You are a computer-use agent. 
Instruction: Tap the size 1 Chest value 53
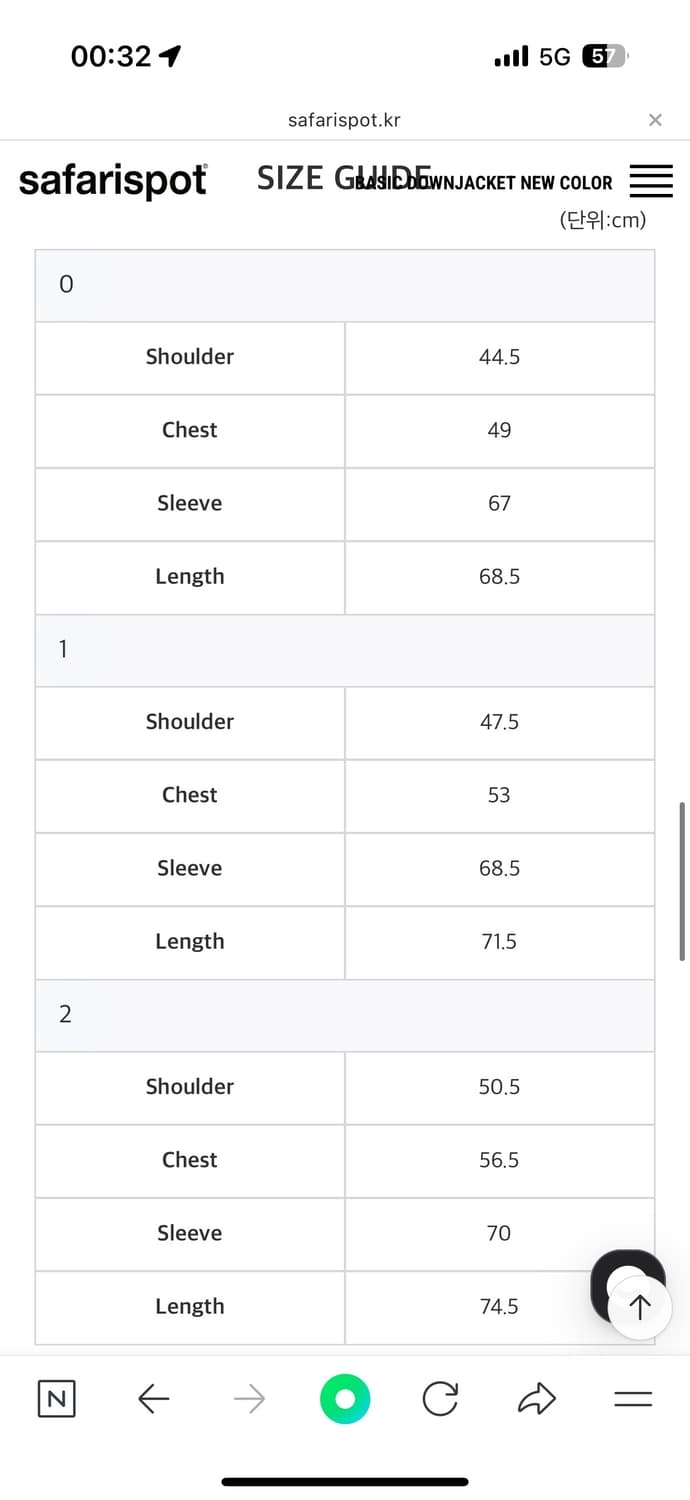[499, 795]
